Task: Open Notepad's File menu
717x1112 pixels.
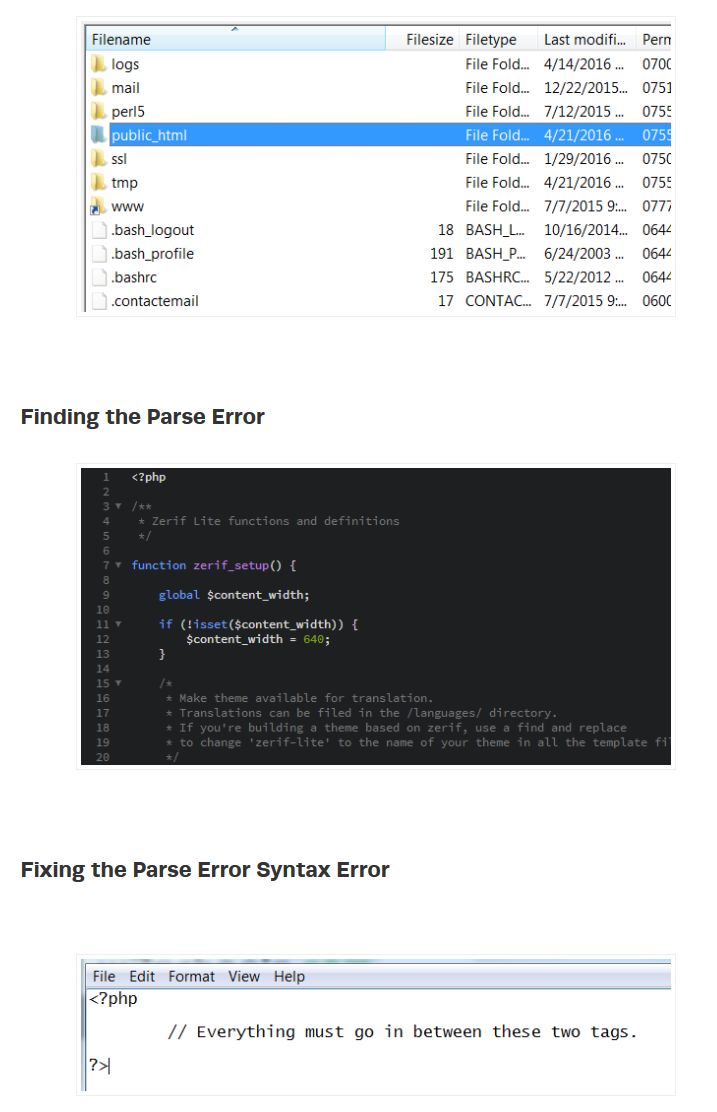Action: [x=103, y=977]
